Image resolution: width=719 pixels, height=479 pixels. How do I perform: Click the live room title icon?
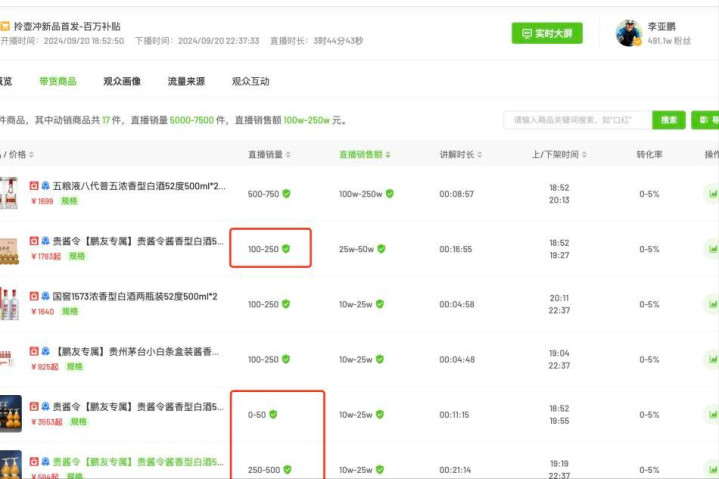click(x=5, y=26)
